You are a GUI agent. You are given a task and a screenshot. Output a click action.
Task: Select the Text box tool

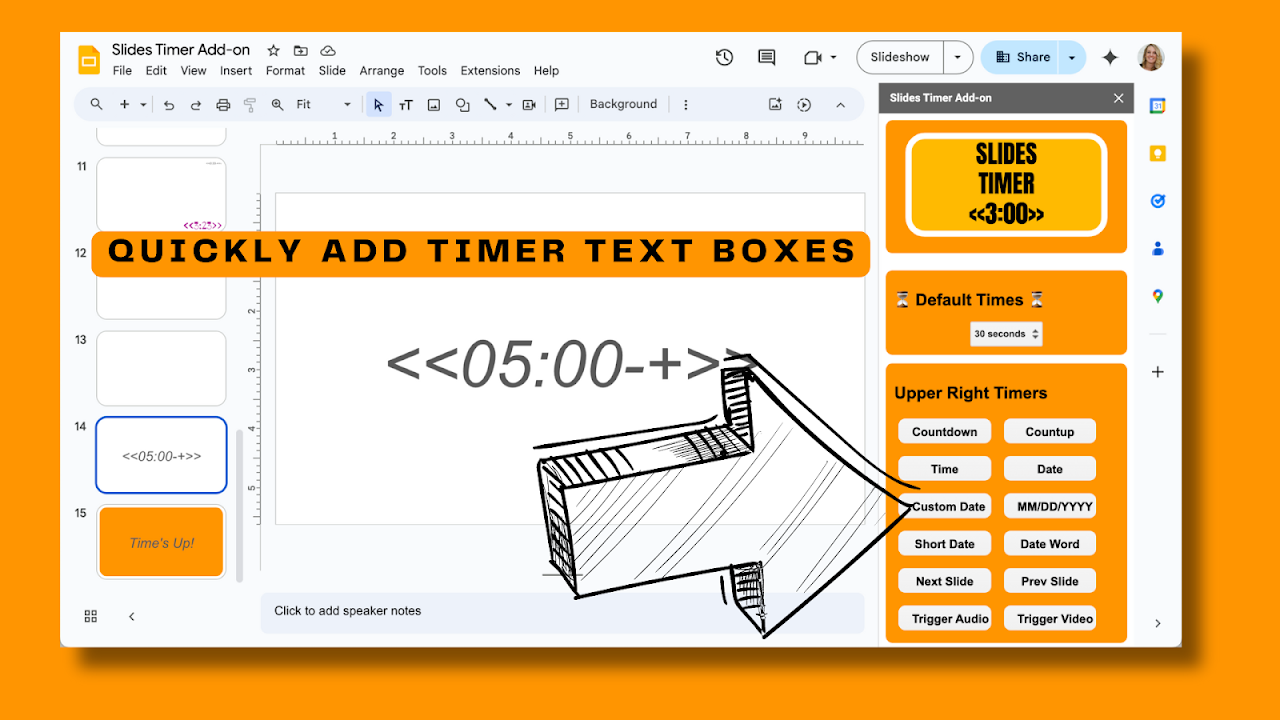pyautogui.click(x=406, y=104)
